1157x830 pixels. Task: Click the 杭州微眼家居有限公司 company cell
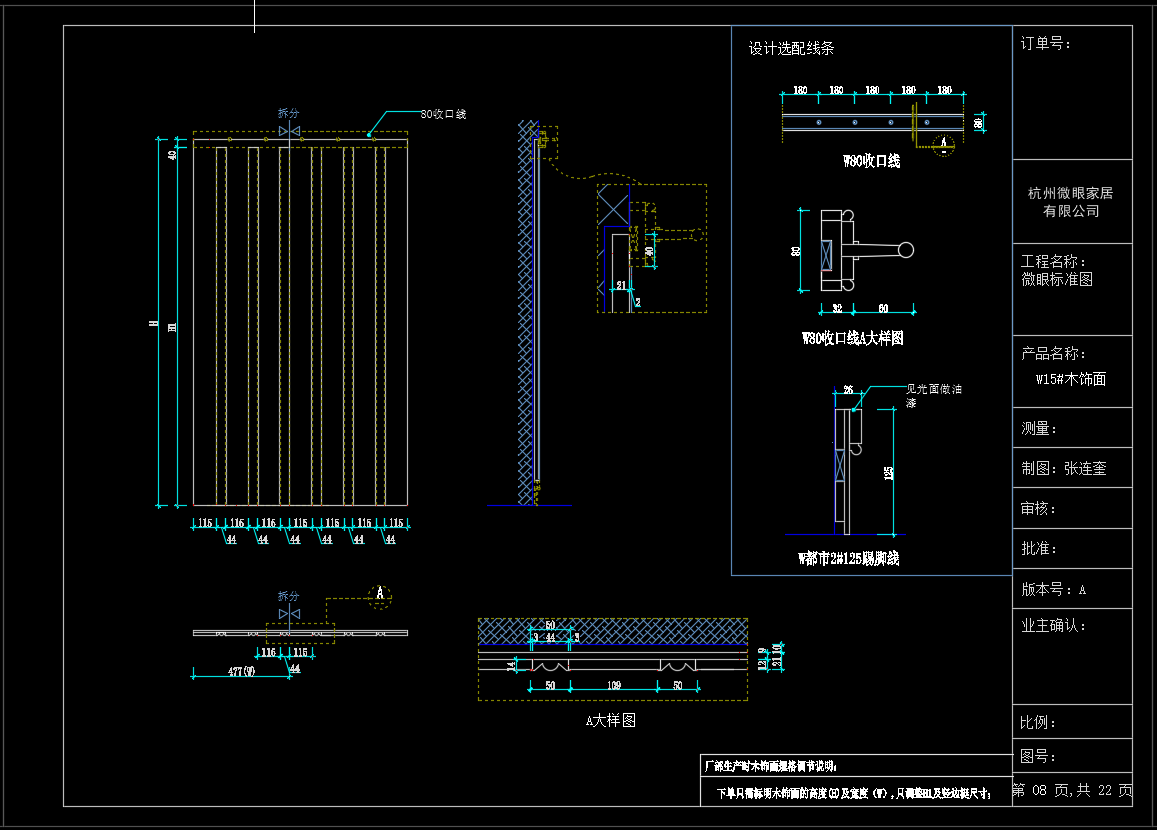coord(1071,202)
